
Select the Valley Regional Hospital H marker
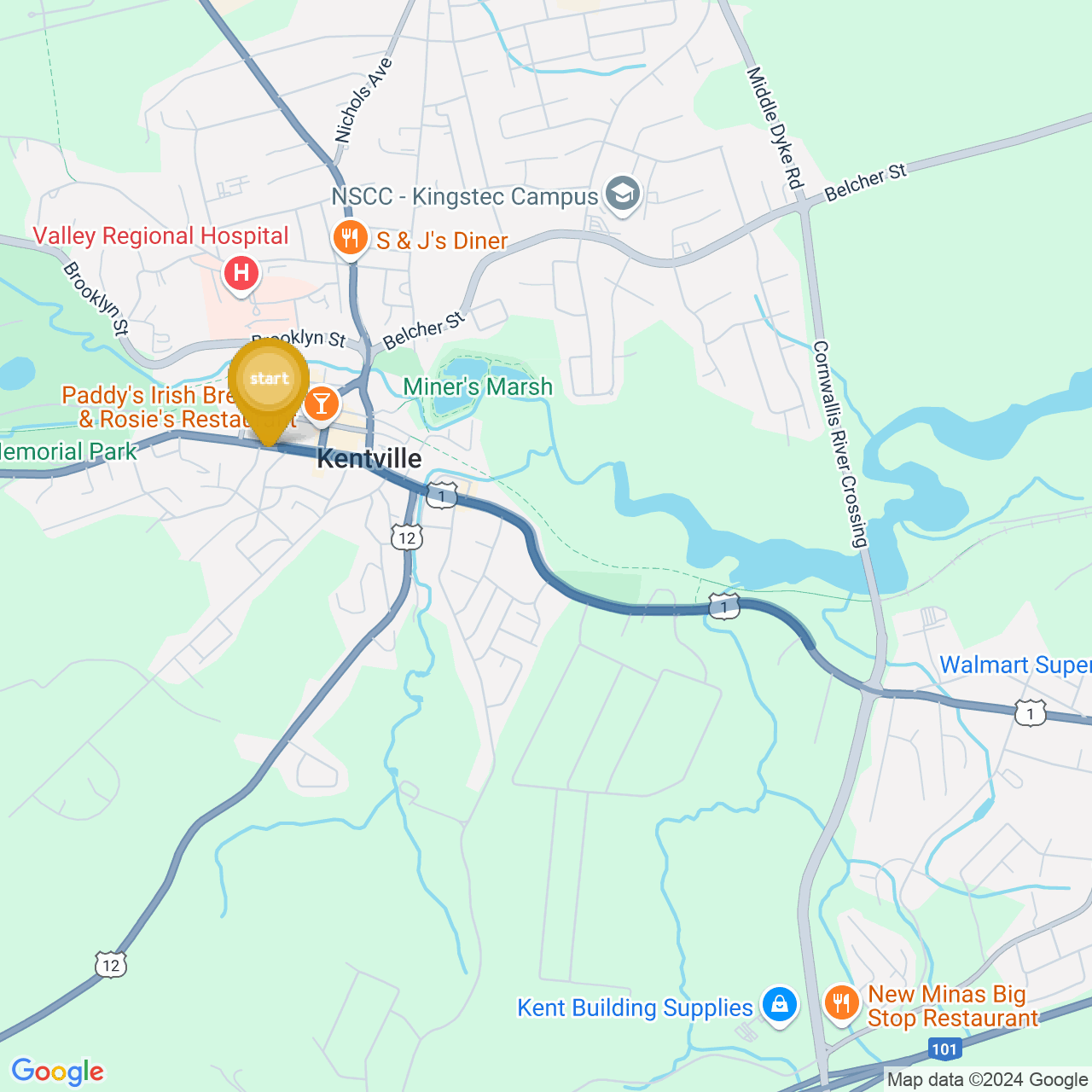click(x=241, y=275)
